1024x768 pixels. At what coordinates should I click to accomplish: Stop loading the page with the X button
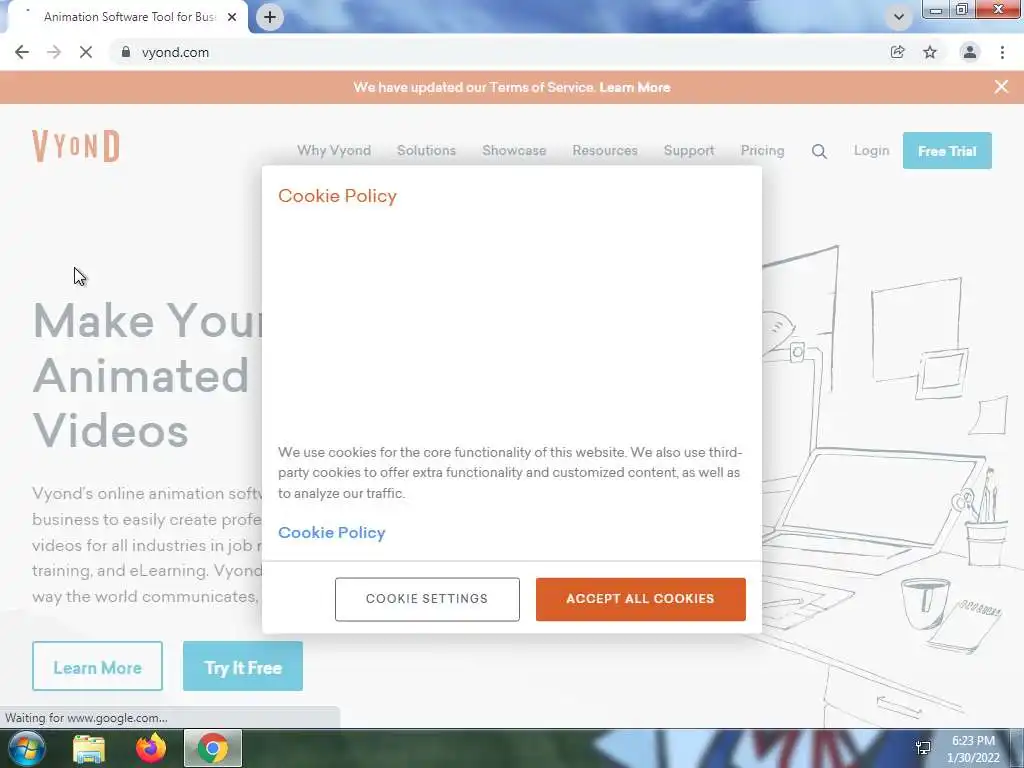coord(86,52)
